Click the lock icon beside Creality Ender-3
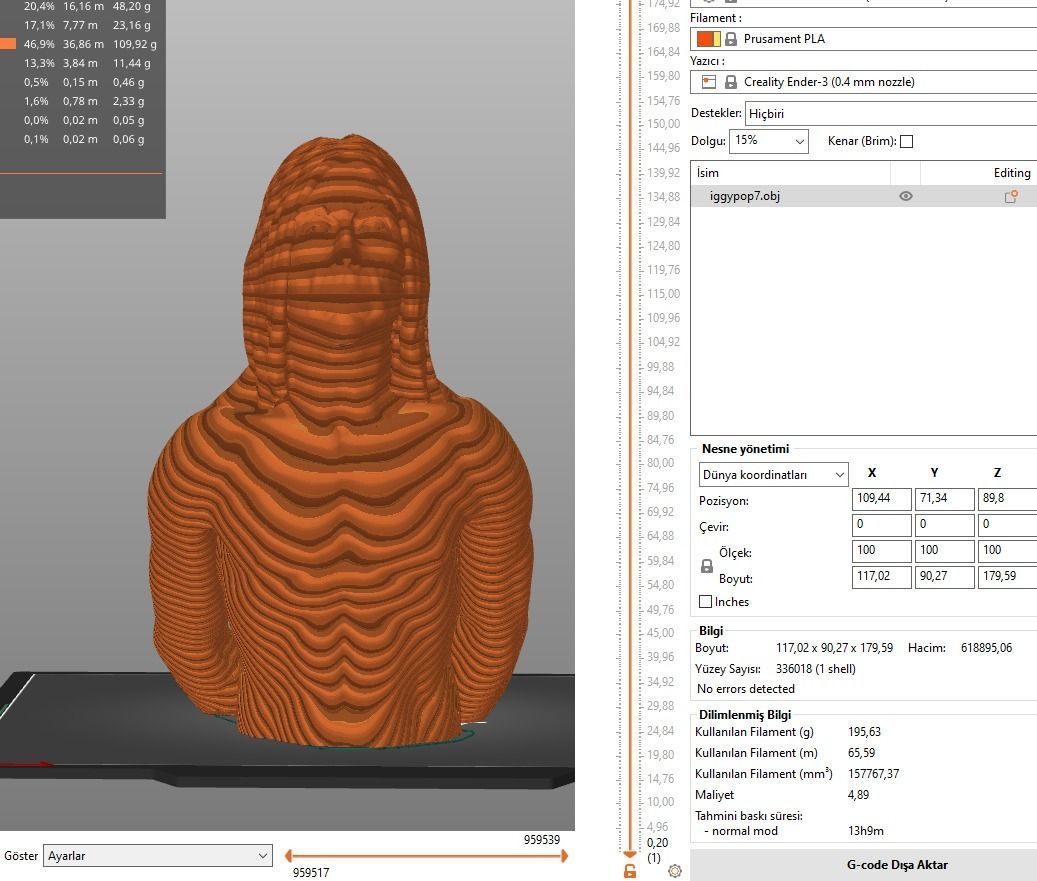Viewport: 1037px width, 881px height. 731,82
